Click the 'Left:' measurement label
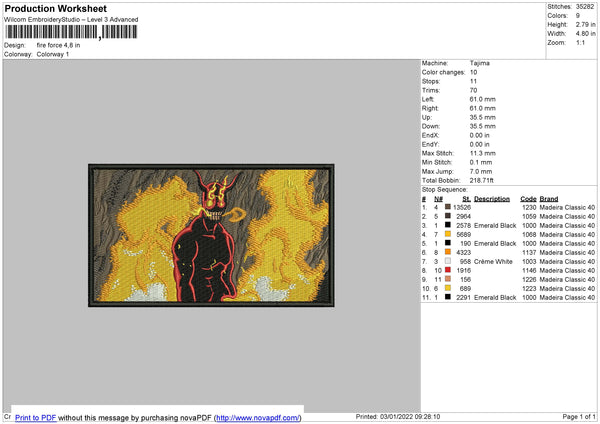Image resolution: width=600 pixels, height=424 pixels. click(428, 99)
